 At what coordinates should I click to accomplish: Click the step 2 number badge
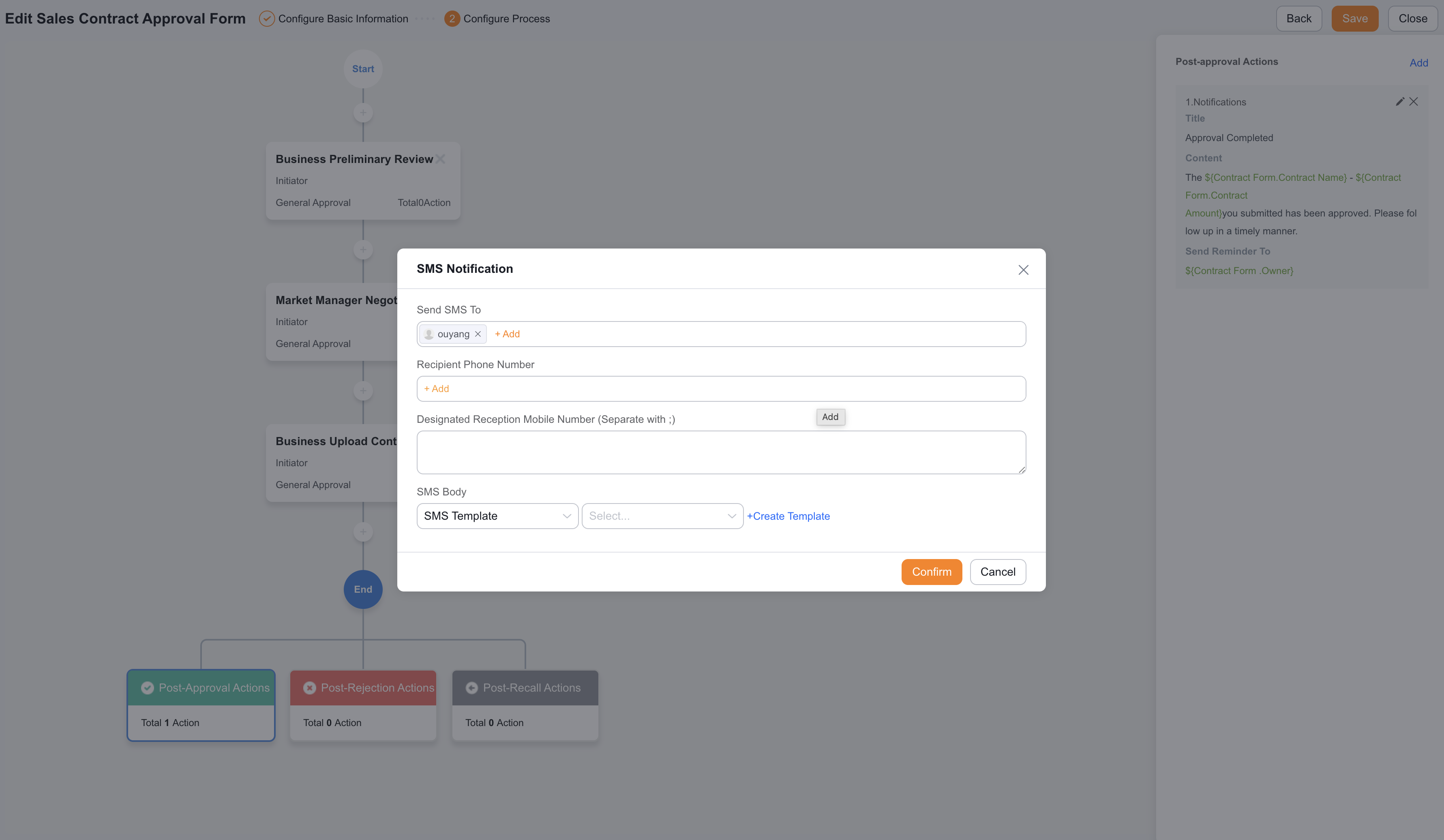pos(452,18)
